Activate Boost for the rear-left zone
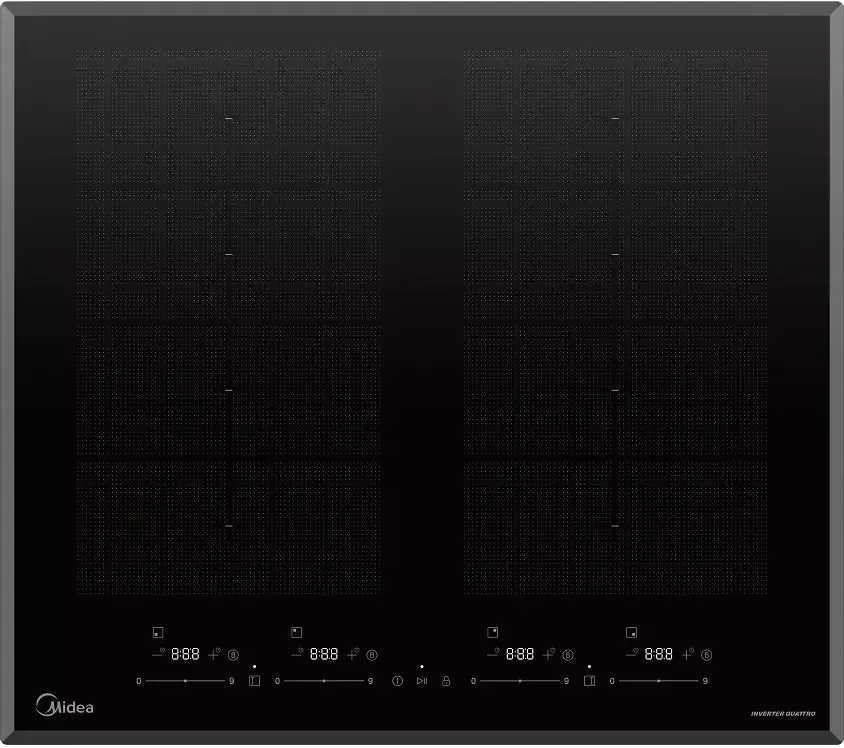 [372, 655]
